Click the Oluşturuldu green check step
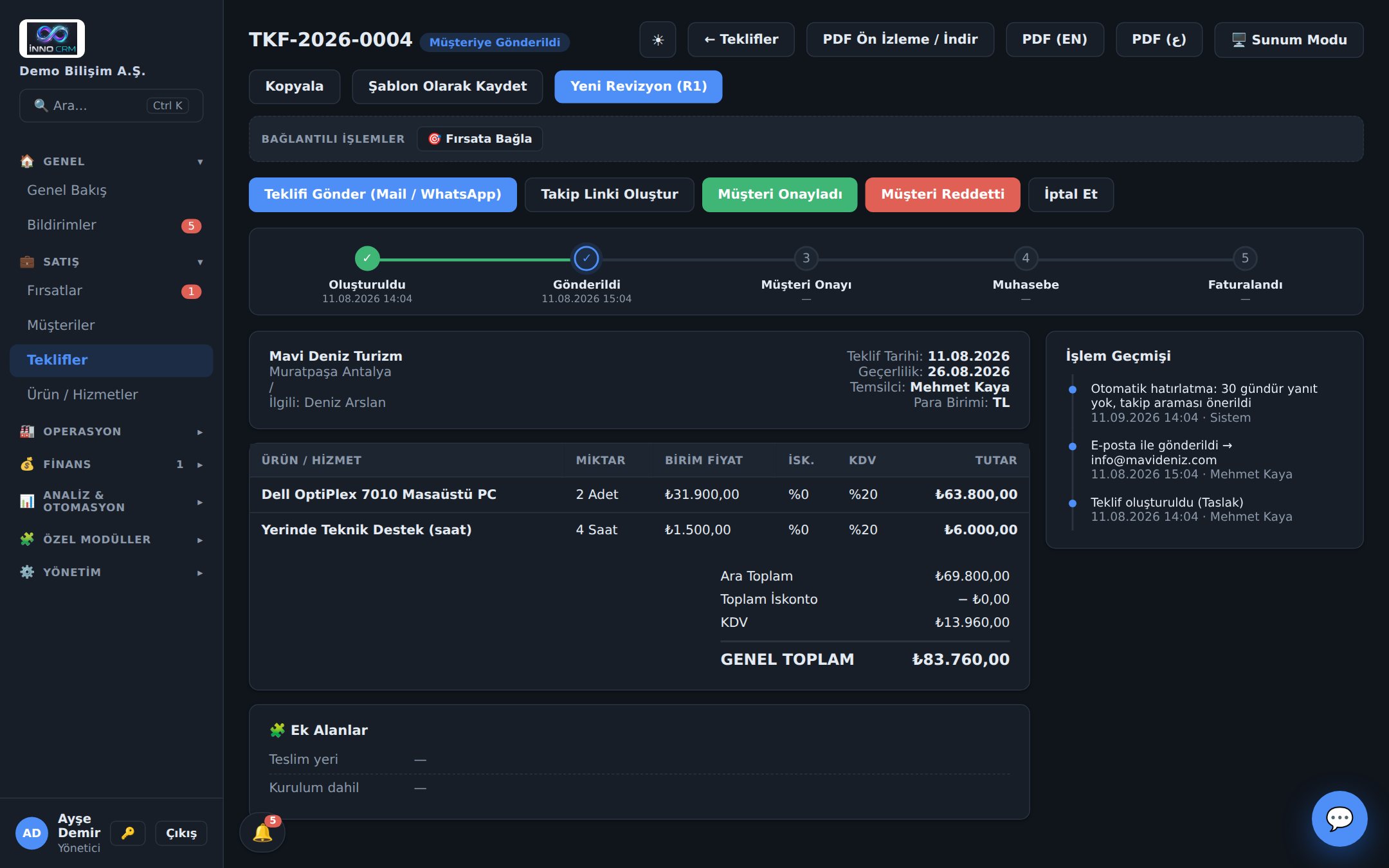This screenshot has height=868, width=1389. pyautogui.click(x=367, y=258)
